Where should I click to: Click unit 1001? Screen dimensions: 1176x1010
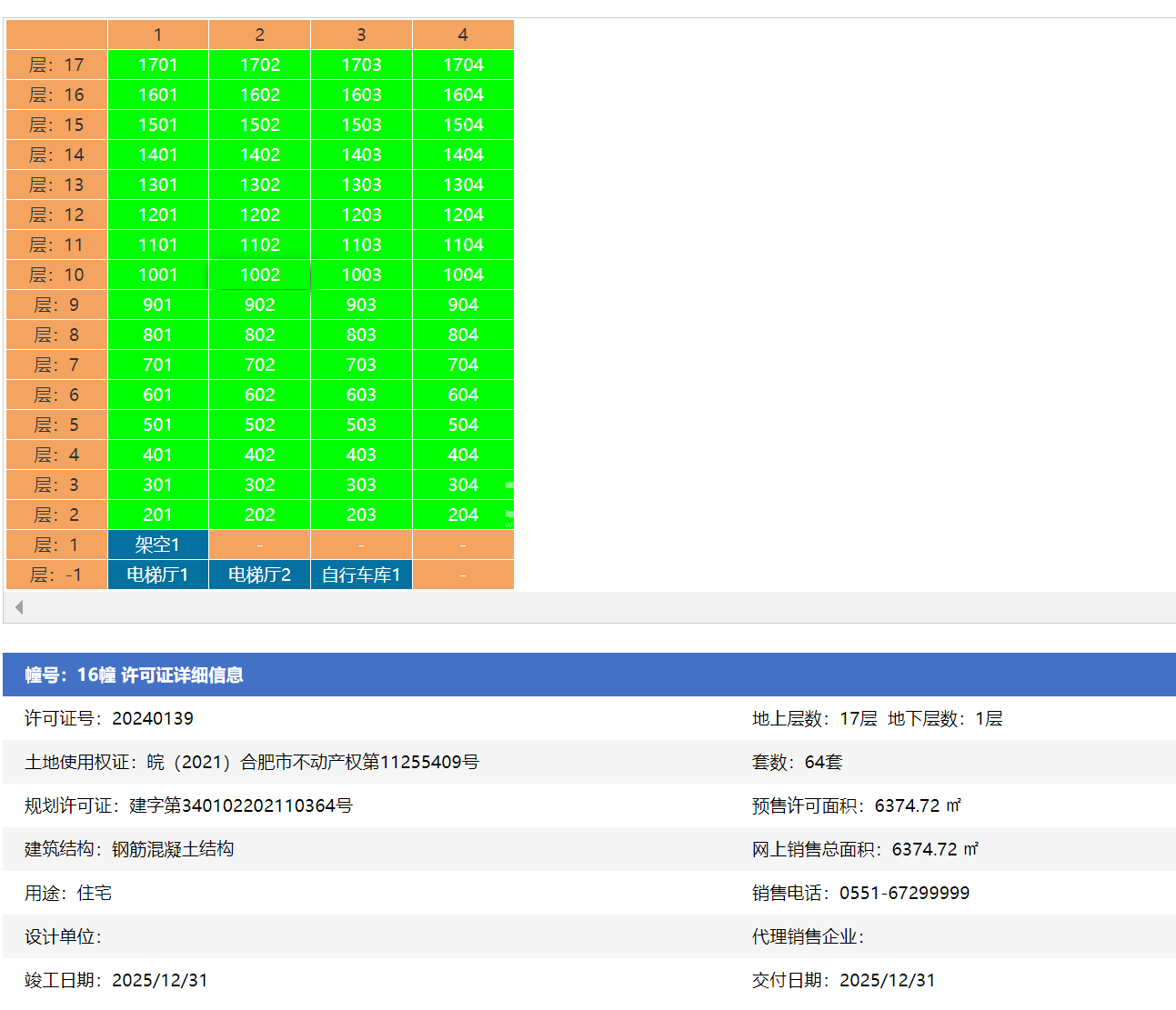pyautogui.click(x=158, y=275)
